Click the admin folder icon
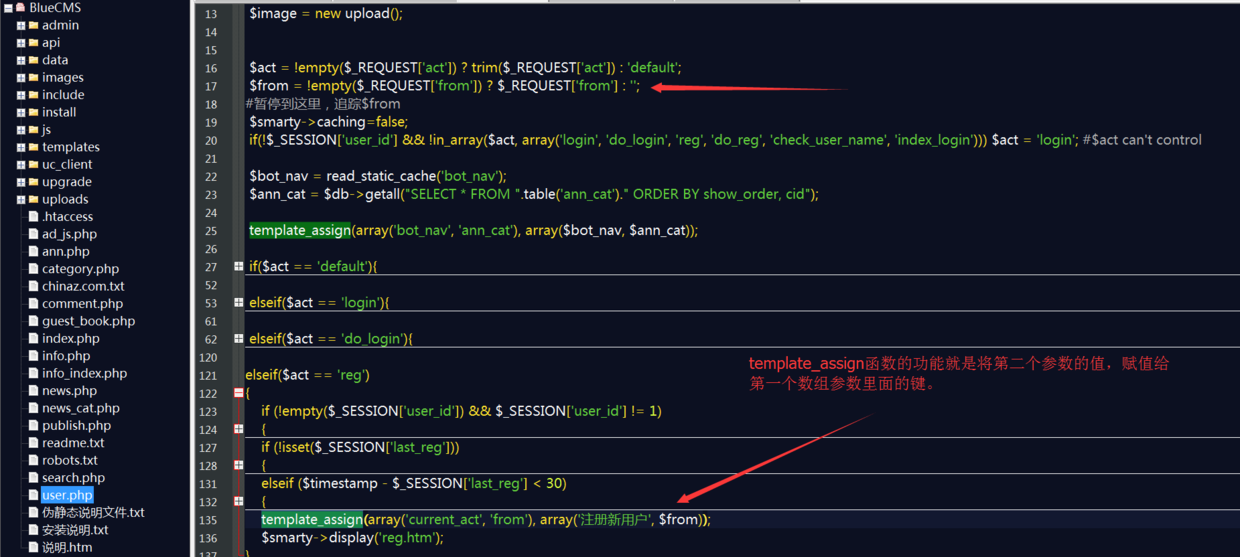Screen dimensions: 1240x557 pyautogui.click(x=33, y=26)
